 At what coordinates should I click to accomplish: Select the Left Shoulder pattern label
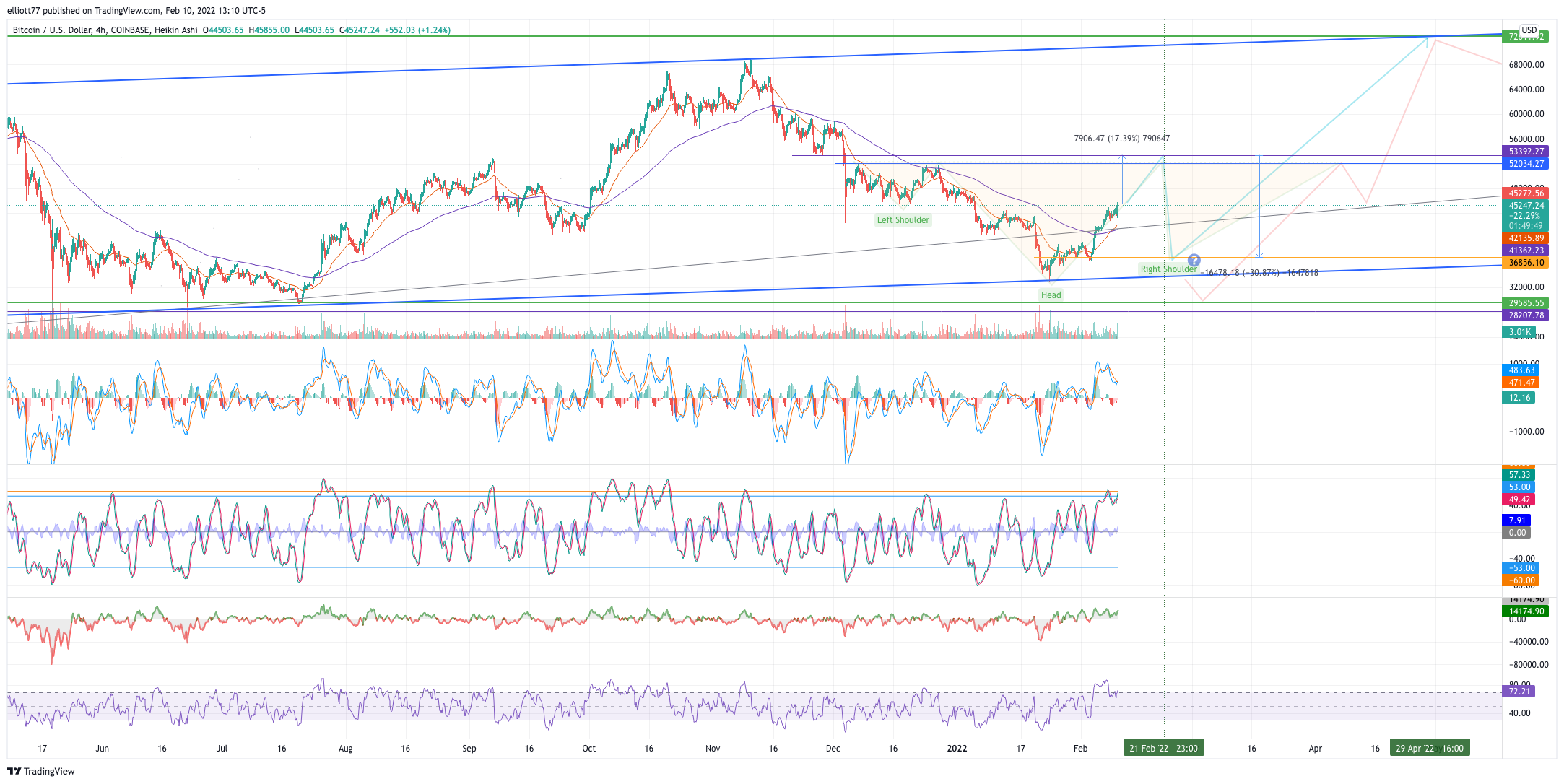click(x=903, y=220)
